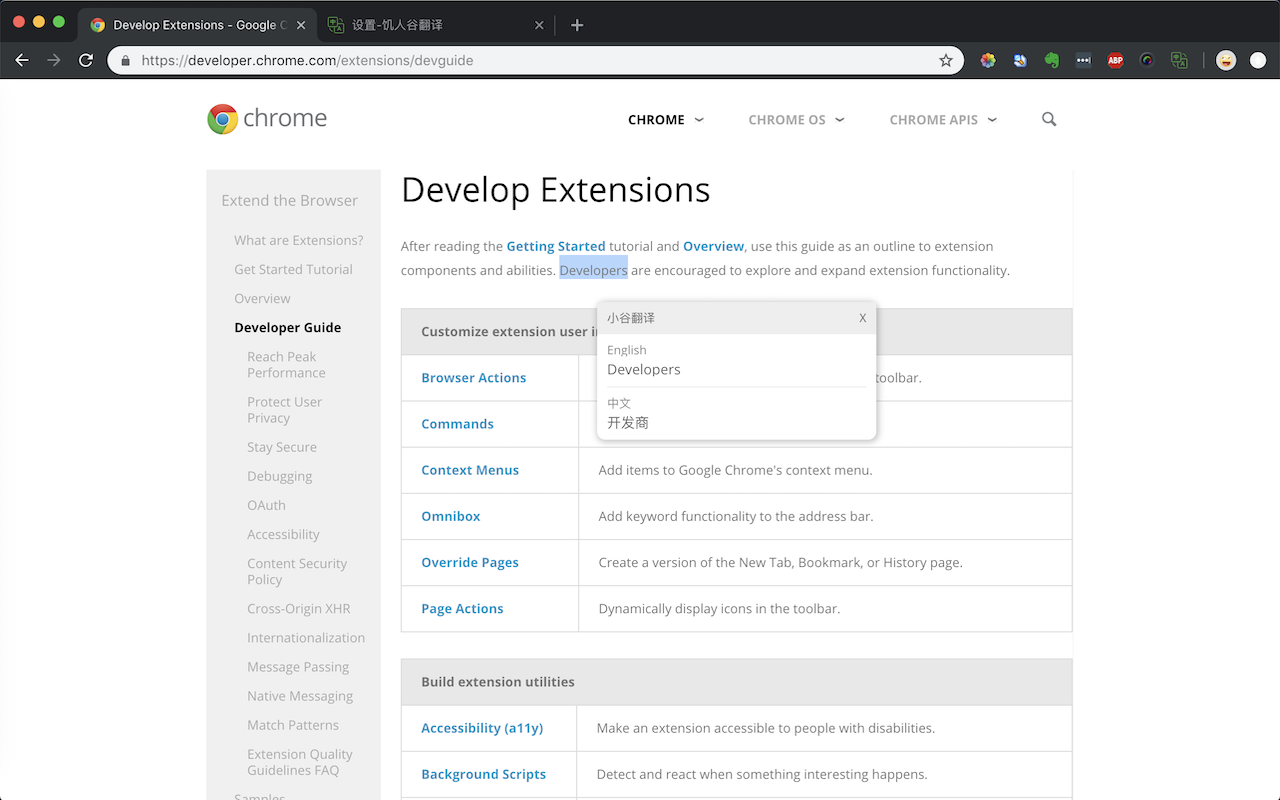This screenshot has height=800, width=1280.
Task: Open the Getting Started tutorial link
Action: (555, 246)
